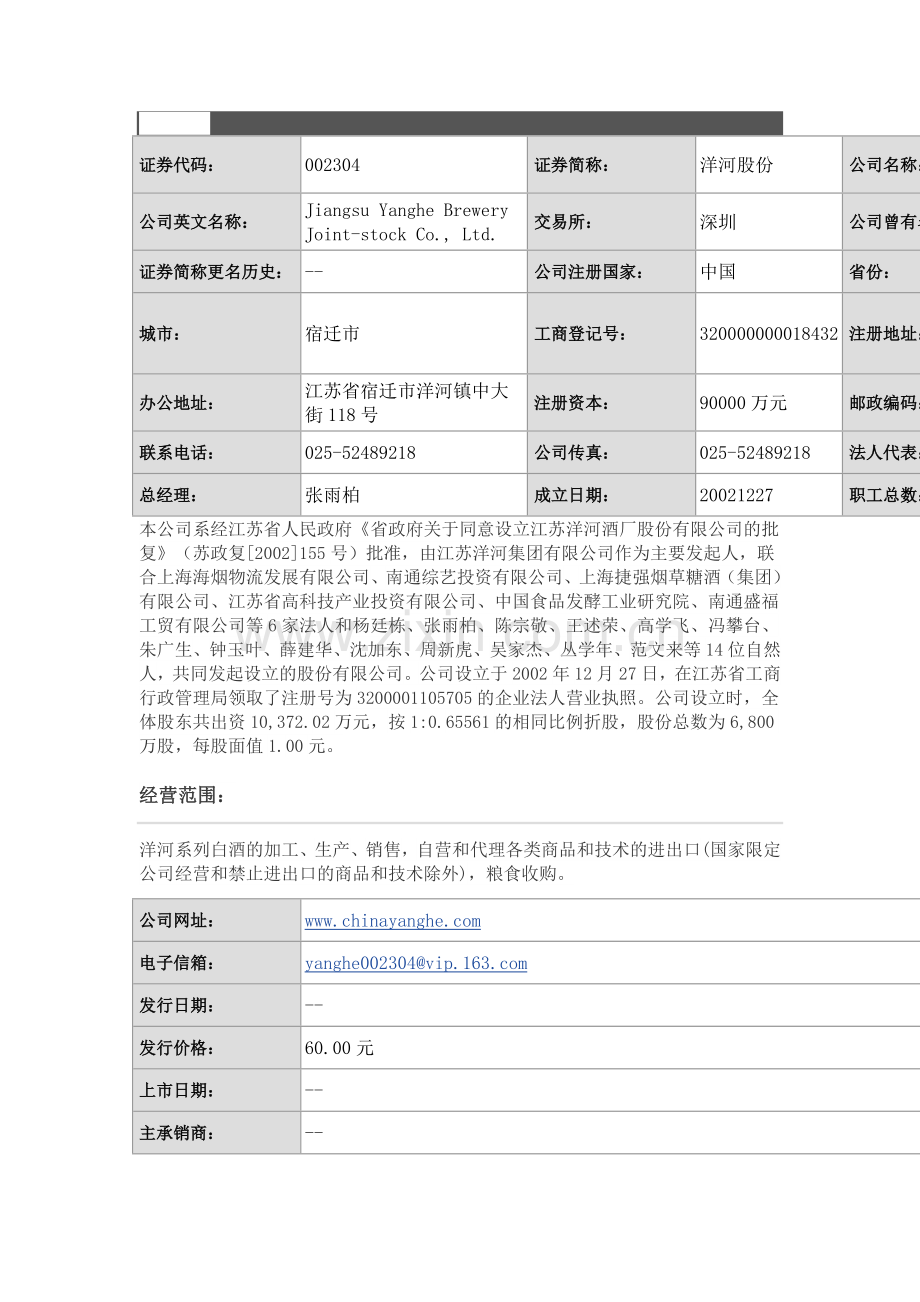920x1302 pixels.
Task: Click the 城市 label cell
Action: pyautogui.click(x=216, y=334)
